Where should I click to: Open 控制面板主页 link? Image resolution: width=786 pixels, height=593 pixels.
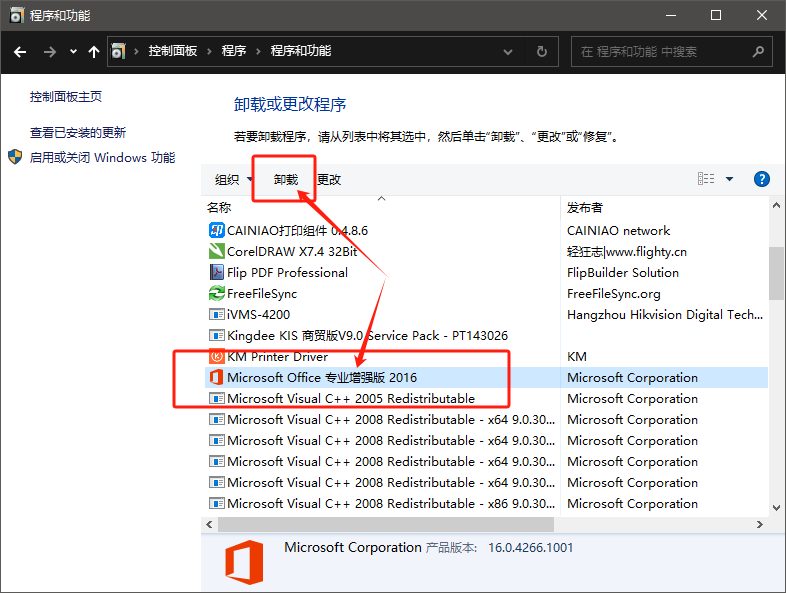coord(66,97)
